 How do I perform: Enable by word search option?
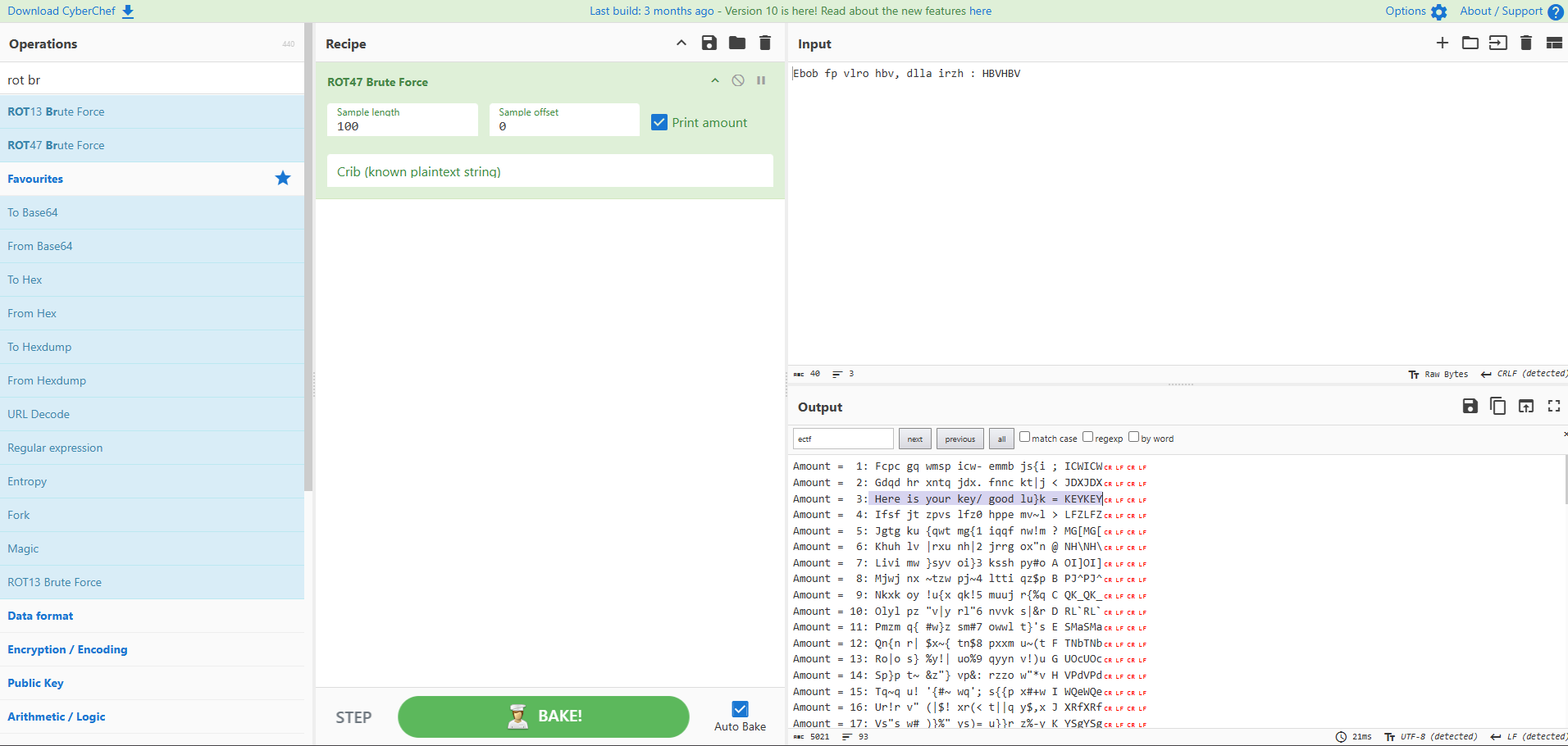1133,437
